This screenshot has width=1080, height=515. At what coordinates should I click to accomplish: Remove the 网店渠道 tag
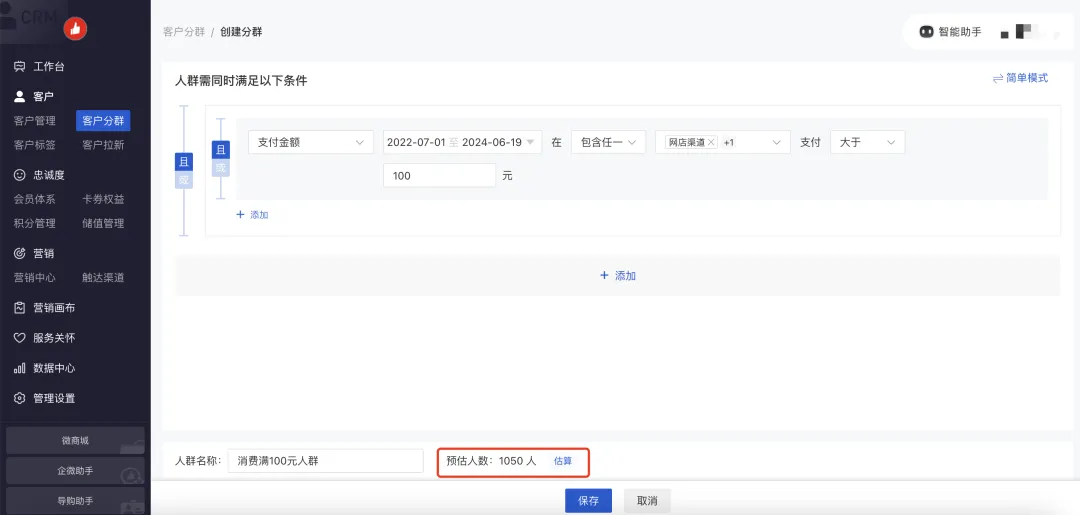(711, 143)
